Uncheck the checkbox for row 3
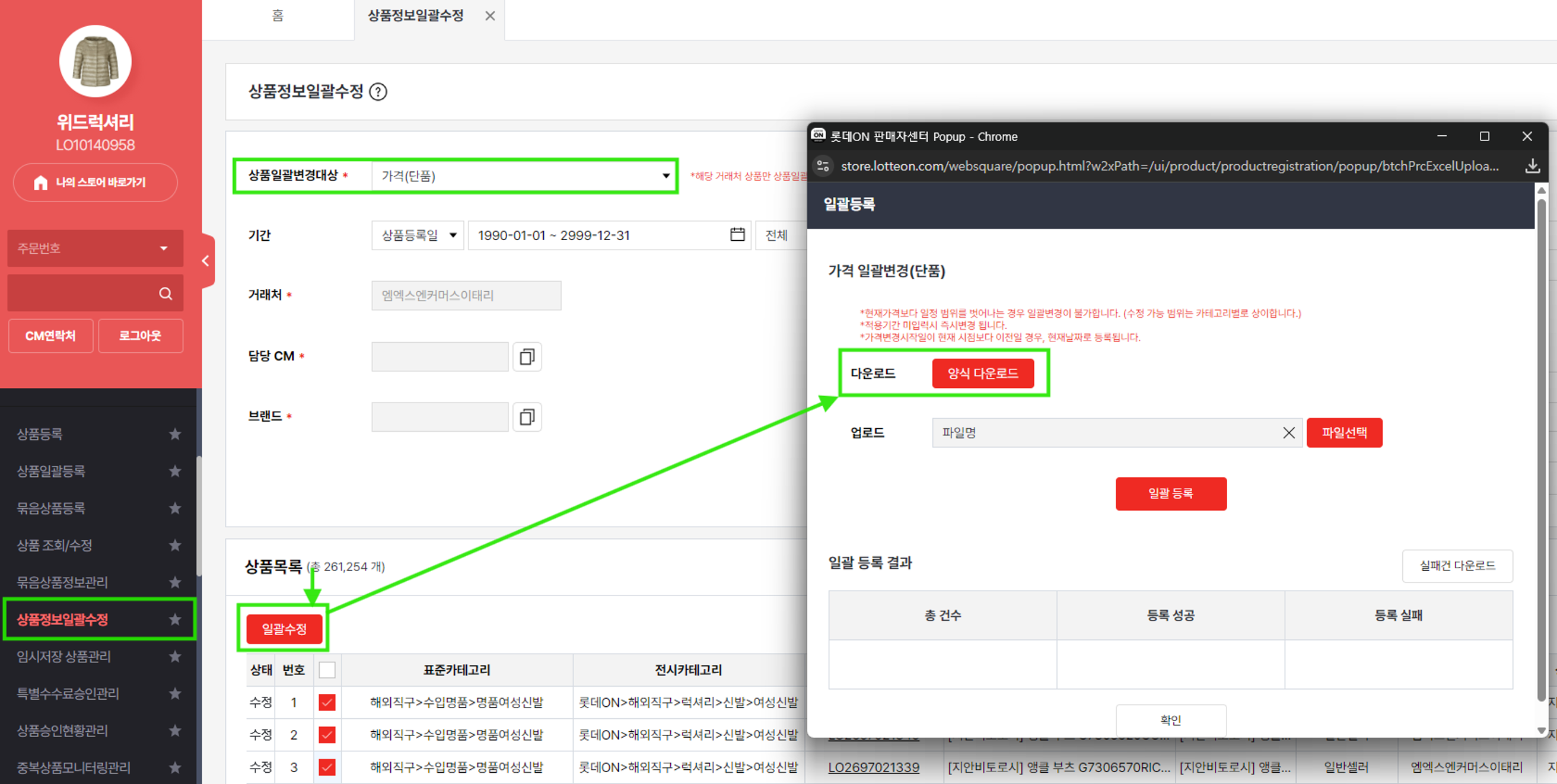The width and height of the screenshot is (1557, 784). pos(327,767)
